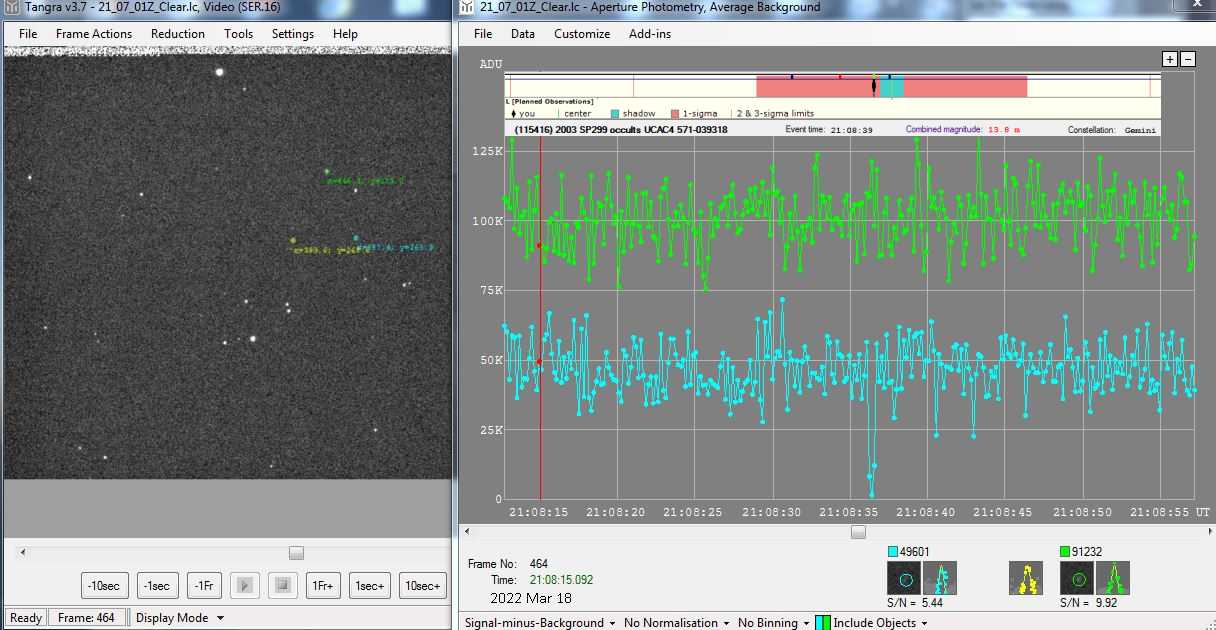Click the green PSF profile icon
The image size is (1216, 630).
tap(1112, 578)
